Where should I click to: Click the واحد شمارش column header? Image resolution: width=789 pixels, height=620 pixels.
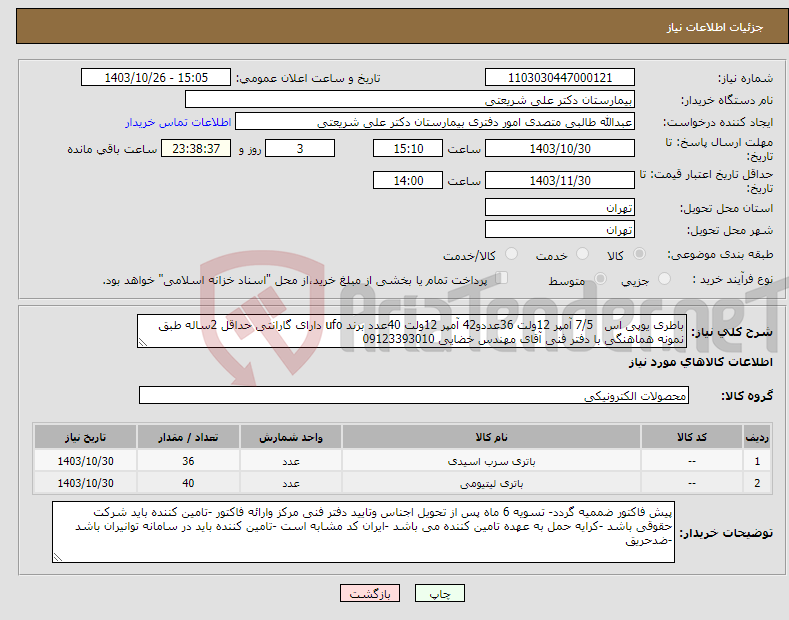click(291, 437)
